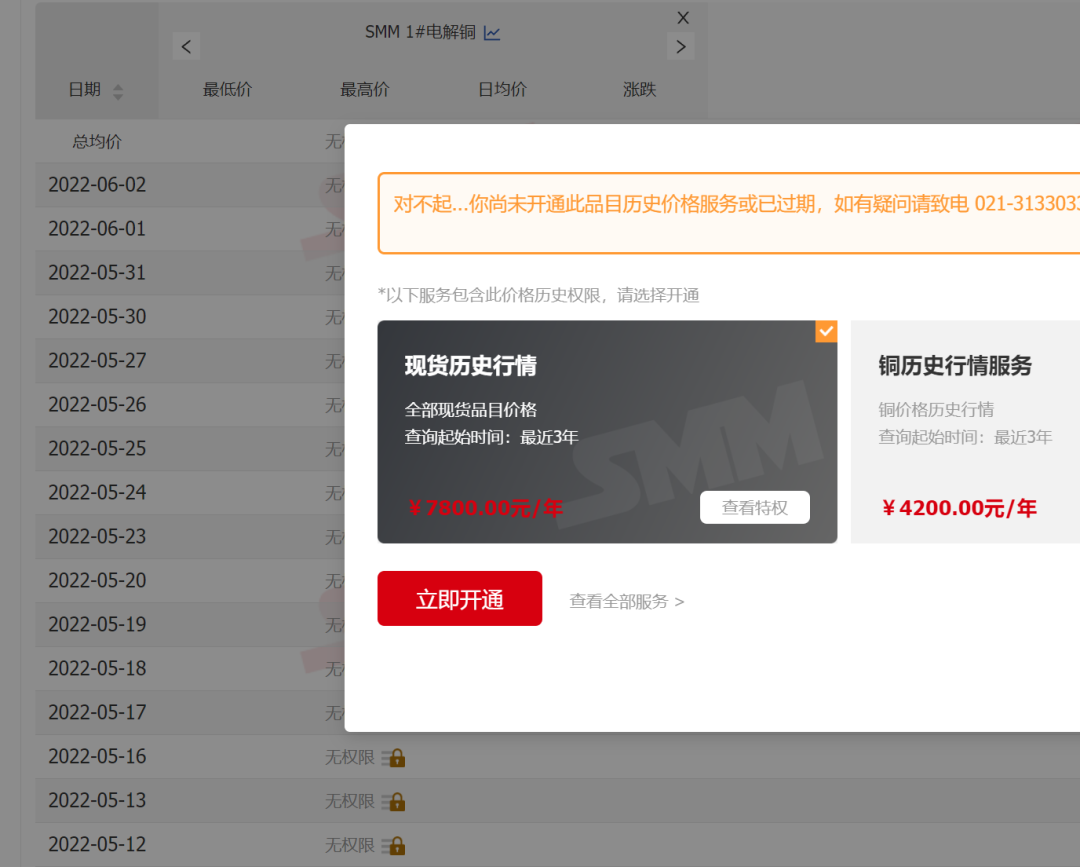
Task: Click the red 立即开通 button
Action: coord(459,598)
